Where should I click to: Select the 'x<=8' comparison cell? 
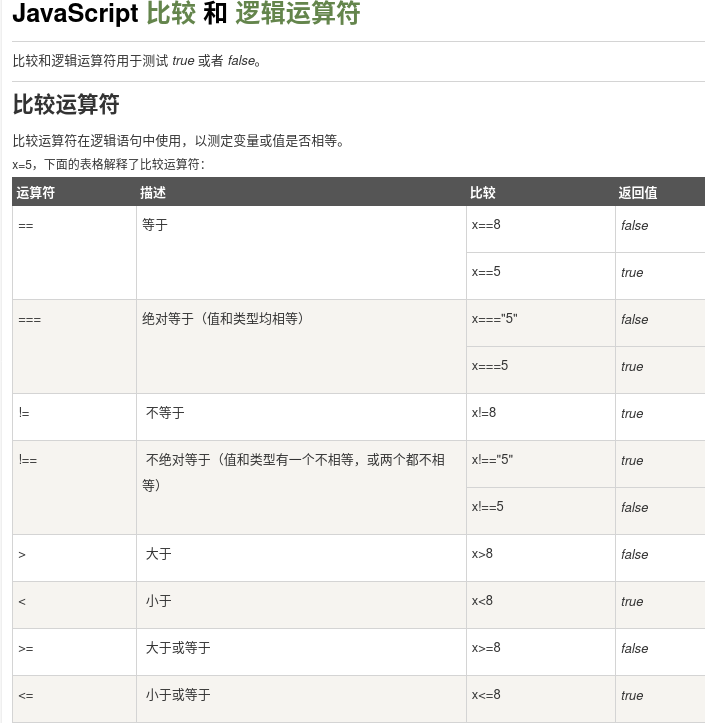pyautogui.click(x=541, y=699)
